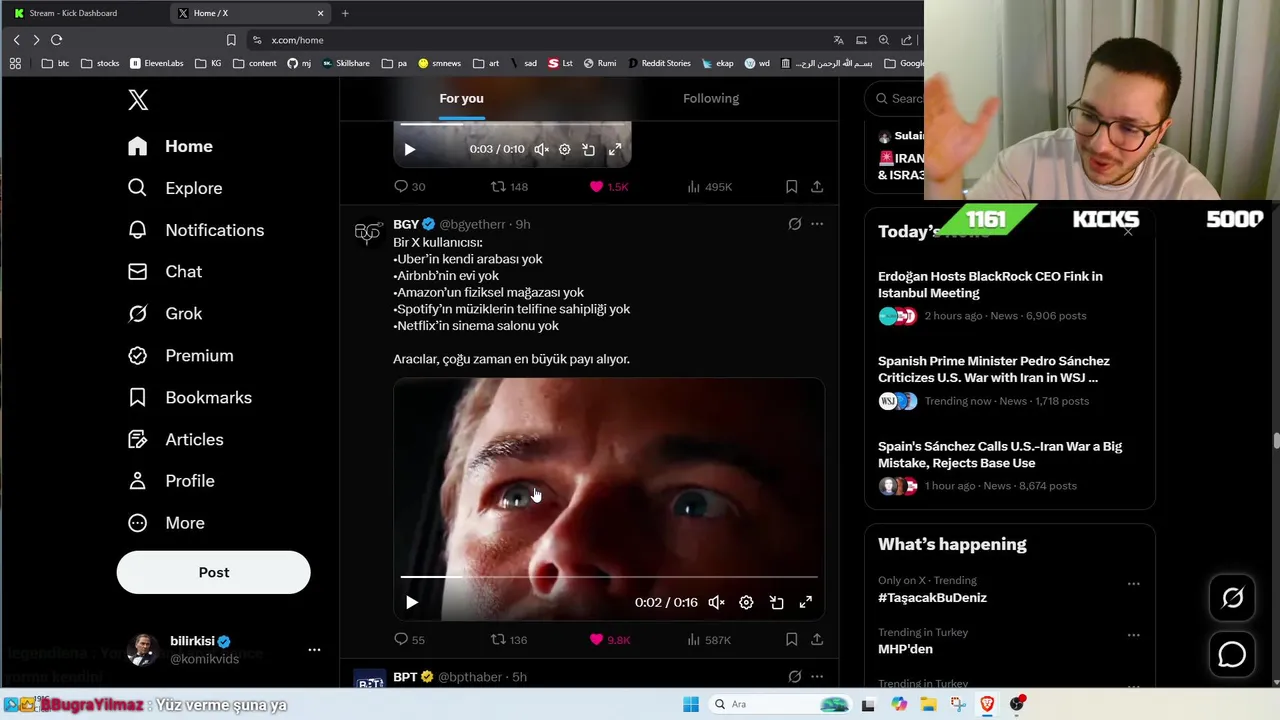
Task: Seek on the BGY video progress bar
Action: click(609, 577)
